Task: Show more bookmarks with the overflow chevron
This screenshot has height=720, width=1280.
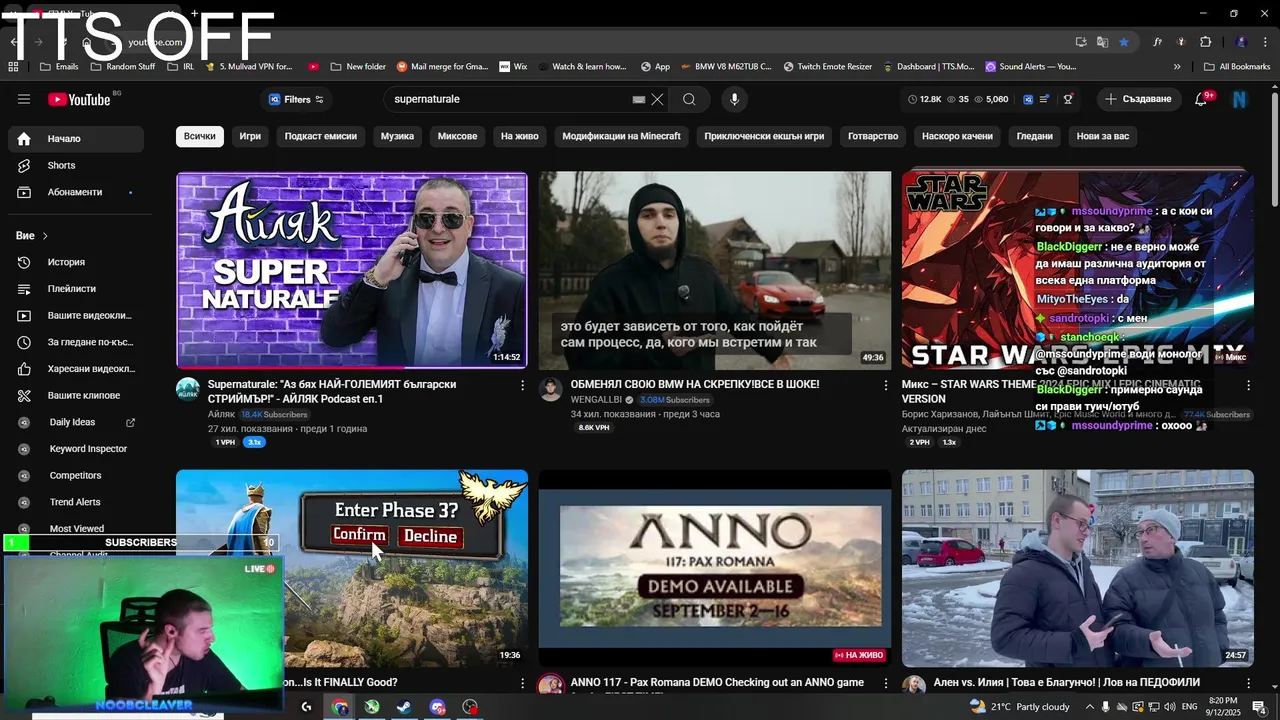Action: 1177,67
